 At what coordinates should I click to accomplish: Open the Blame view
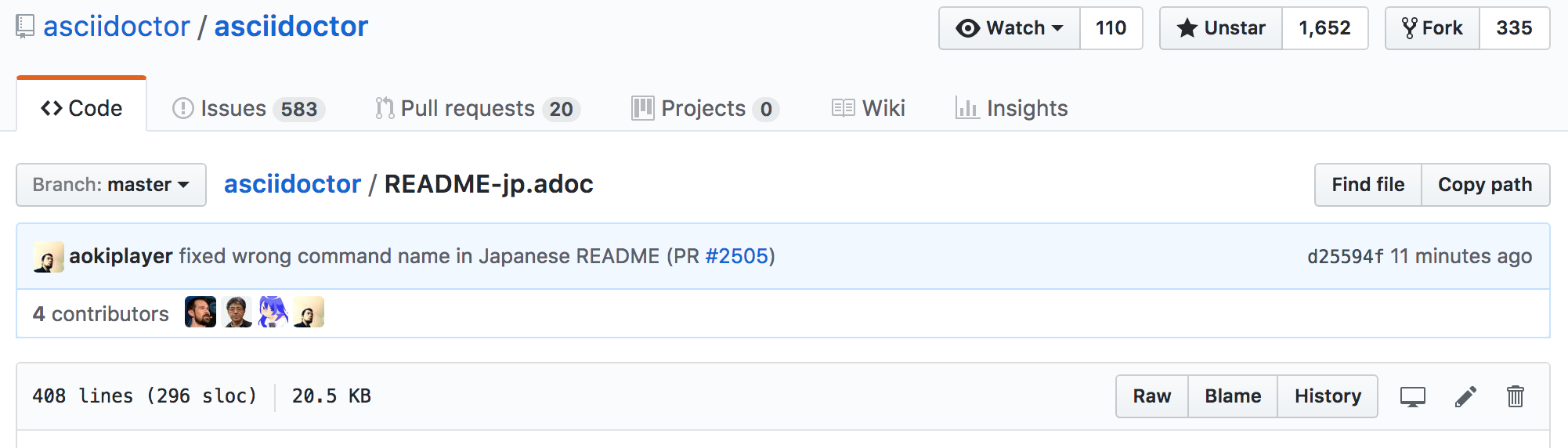point(1233,396)
